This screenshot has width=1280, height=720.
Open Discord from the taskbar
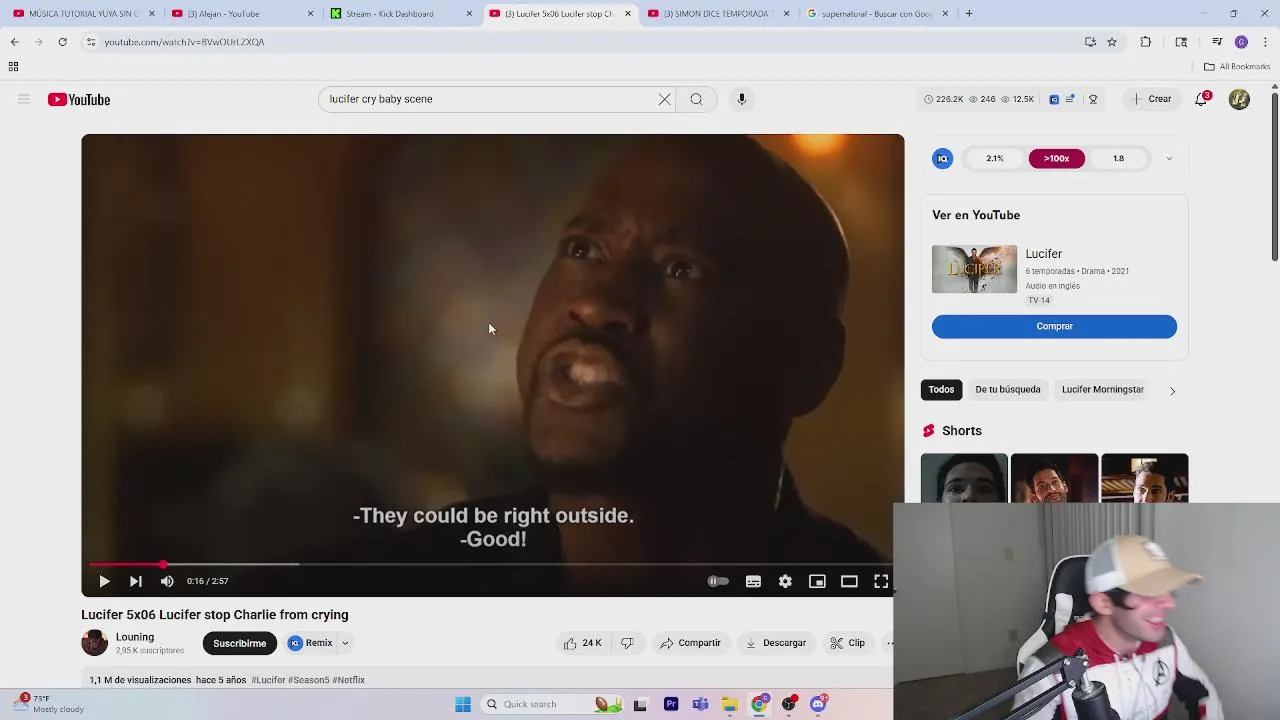818,704
